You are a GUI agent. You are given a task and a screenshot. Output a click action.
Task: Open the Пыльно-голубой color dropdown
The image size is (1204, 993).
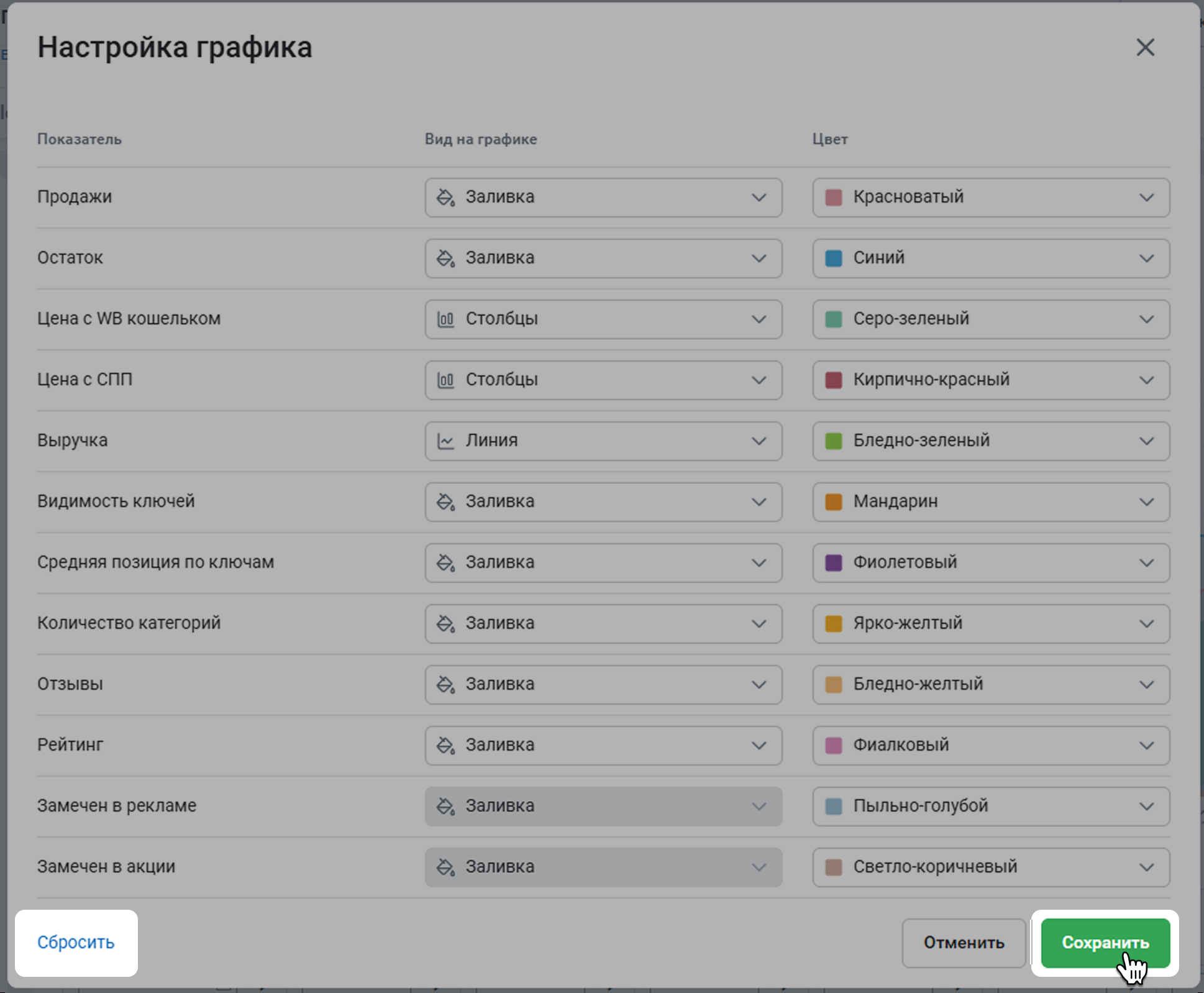(x=990, y=807)
